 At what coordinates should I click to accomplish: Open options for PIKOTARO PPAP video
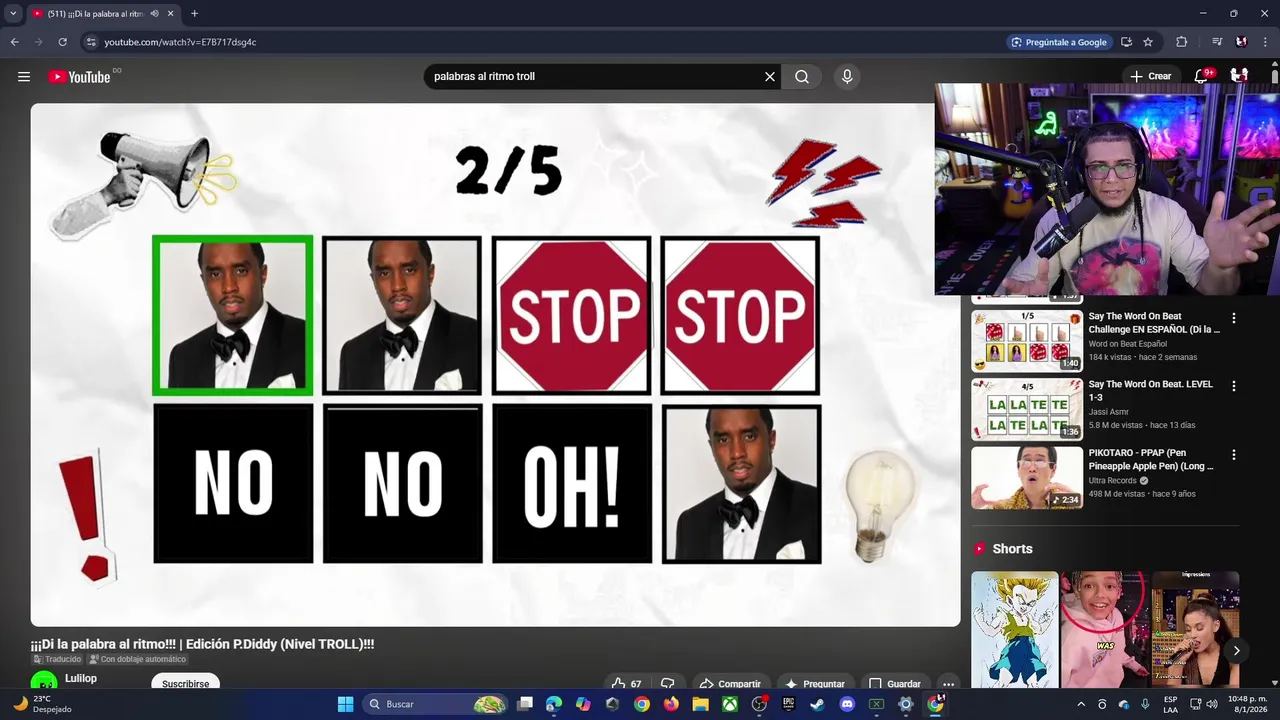(1233, 454)
